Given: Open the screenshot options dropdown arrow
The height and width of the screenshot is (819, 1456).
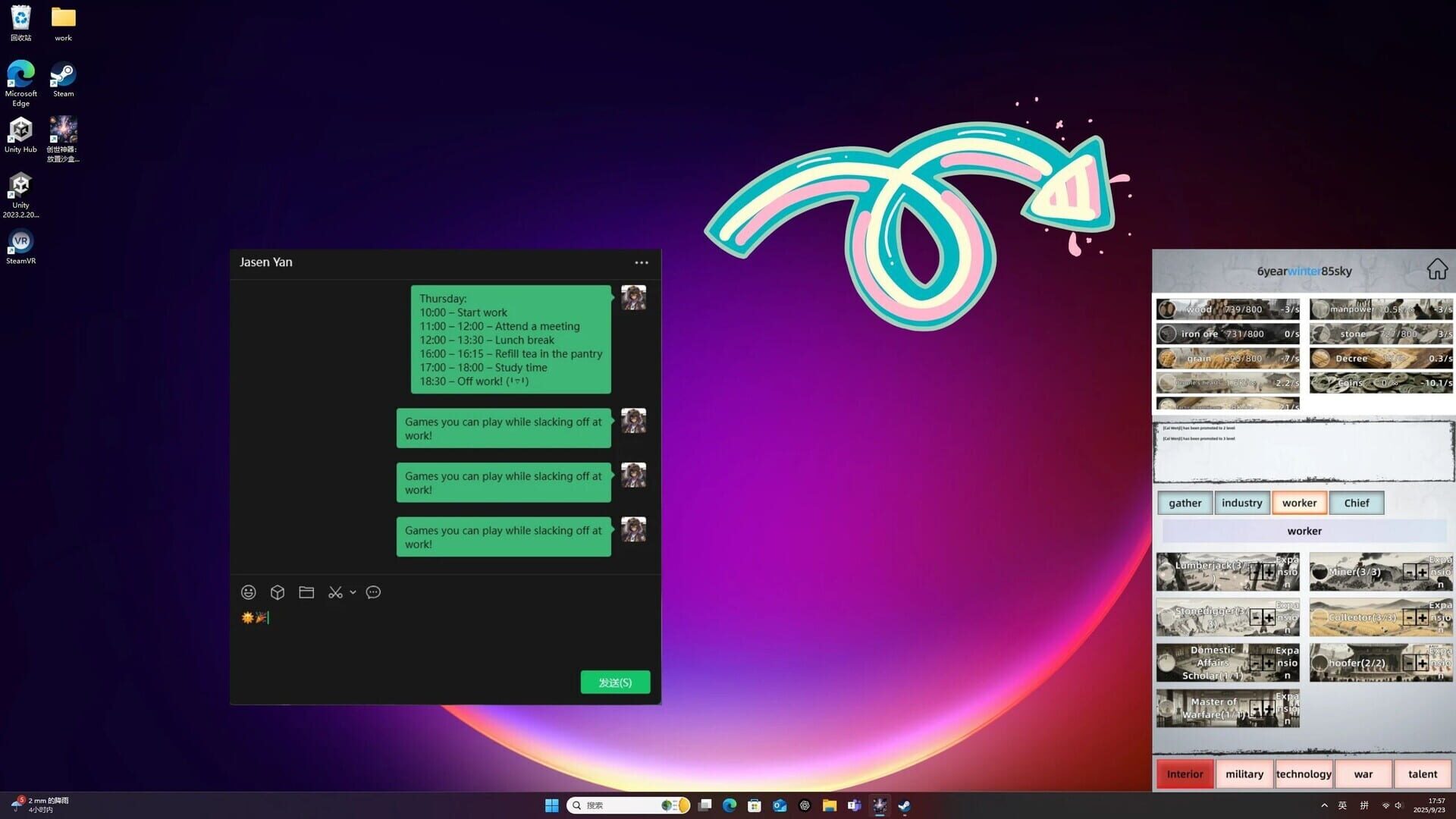Looking at the screenshot, I should point(353,592).
